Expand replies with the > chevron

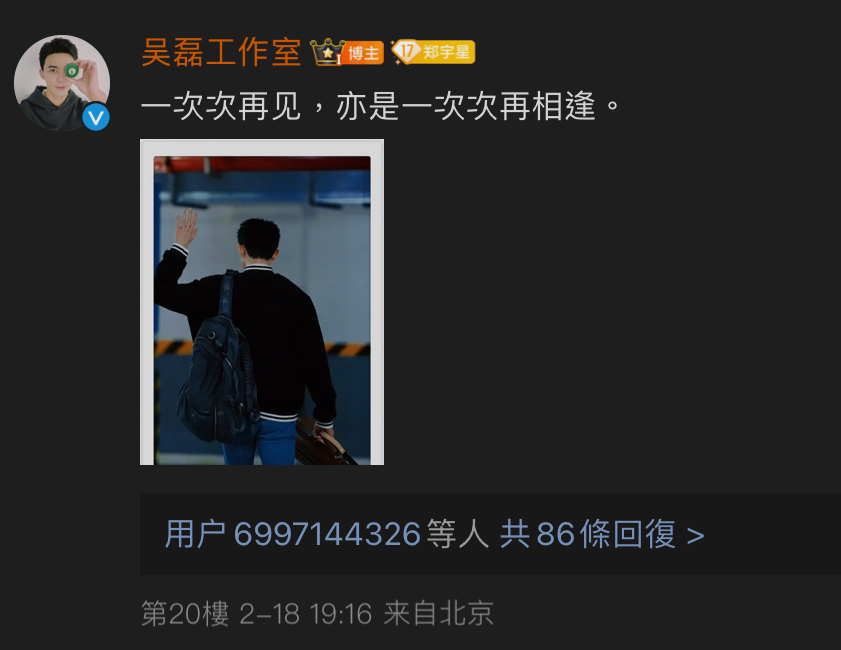(x=696, y=536)
